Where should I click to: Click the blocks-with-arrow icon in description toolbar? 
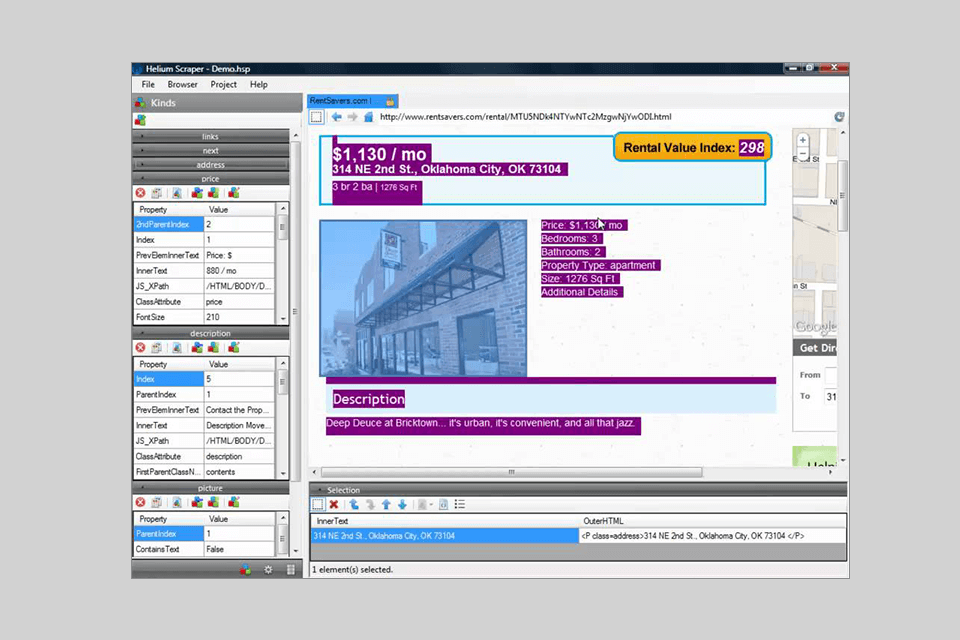click(197, 347)
